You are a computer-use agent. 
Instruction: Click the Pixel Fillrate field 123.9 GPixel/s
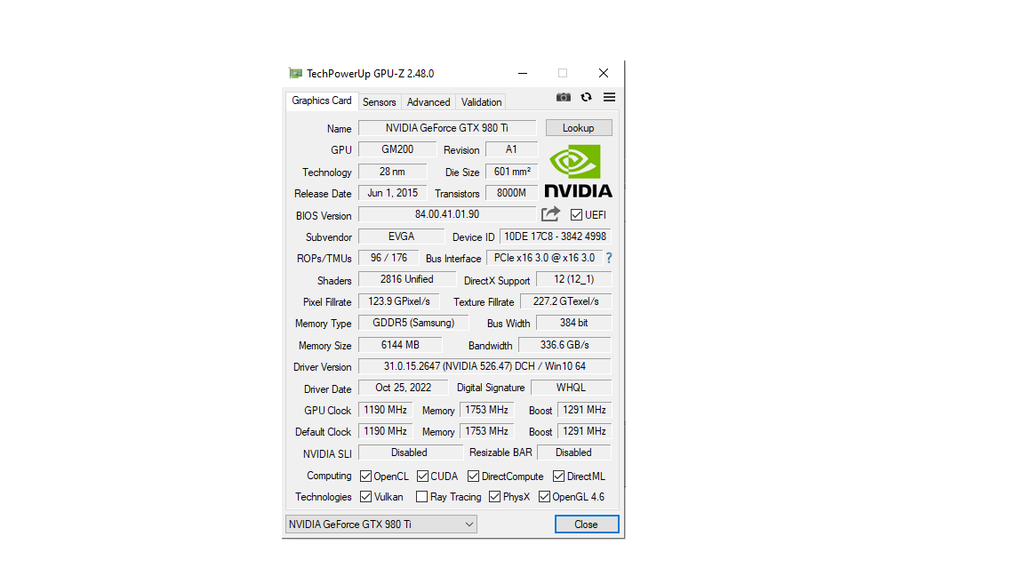click(x=399, y=302)
